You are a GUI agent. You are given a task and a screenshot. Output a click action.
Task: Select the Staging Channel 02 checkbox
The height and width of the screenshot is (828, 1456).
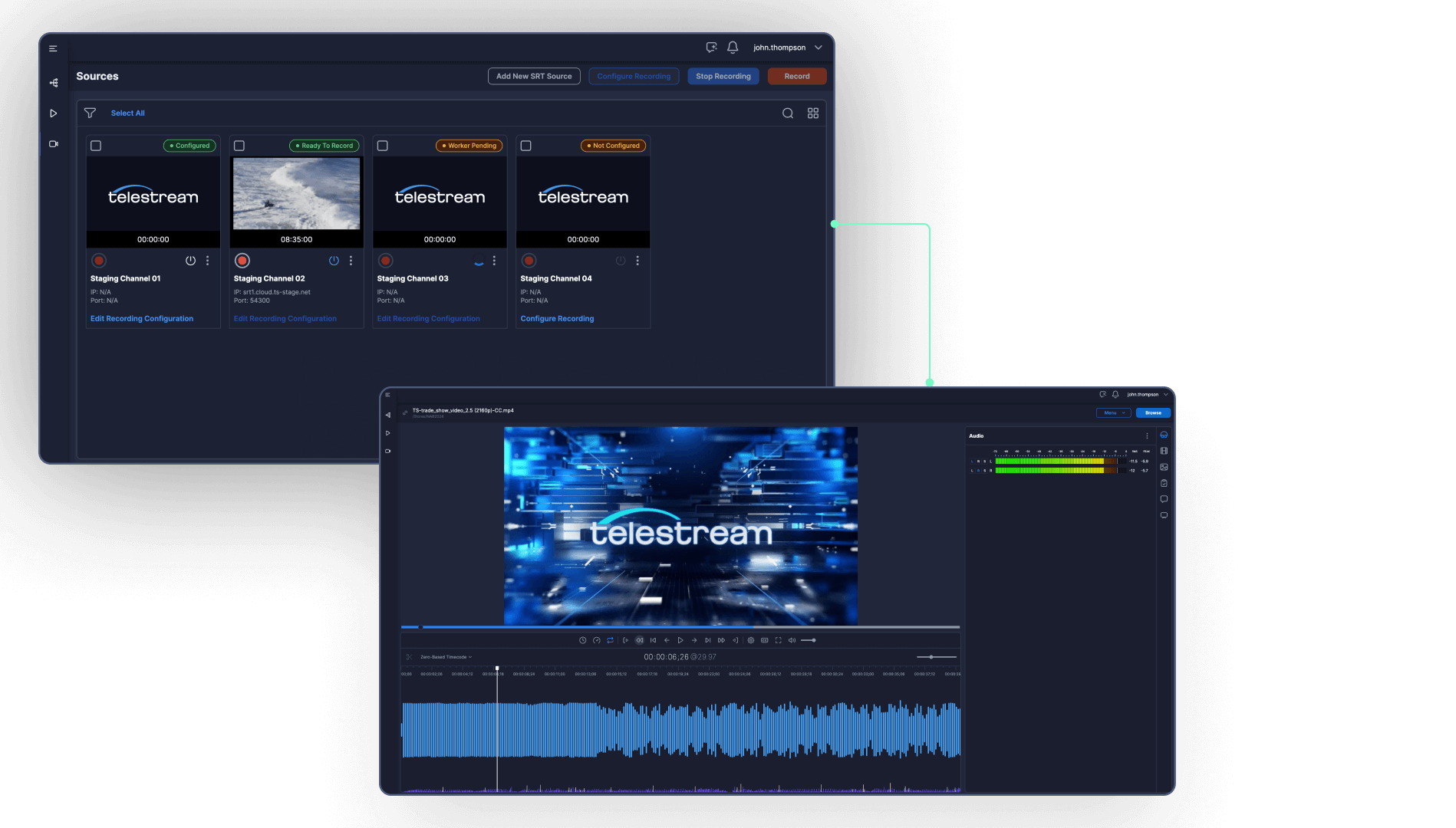(x=239, y=146)
